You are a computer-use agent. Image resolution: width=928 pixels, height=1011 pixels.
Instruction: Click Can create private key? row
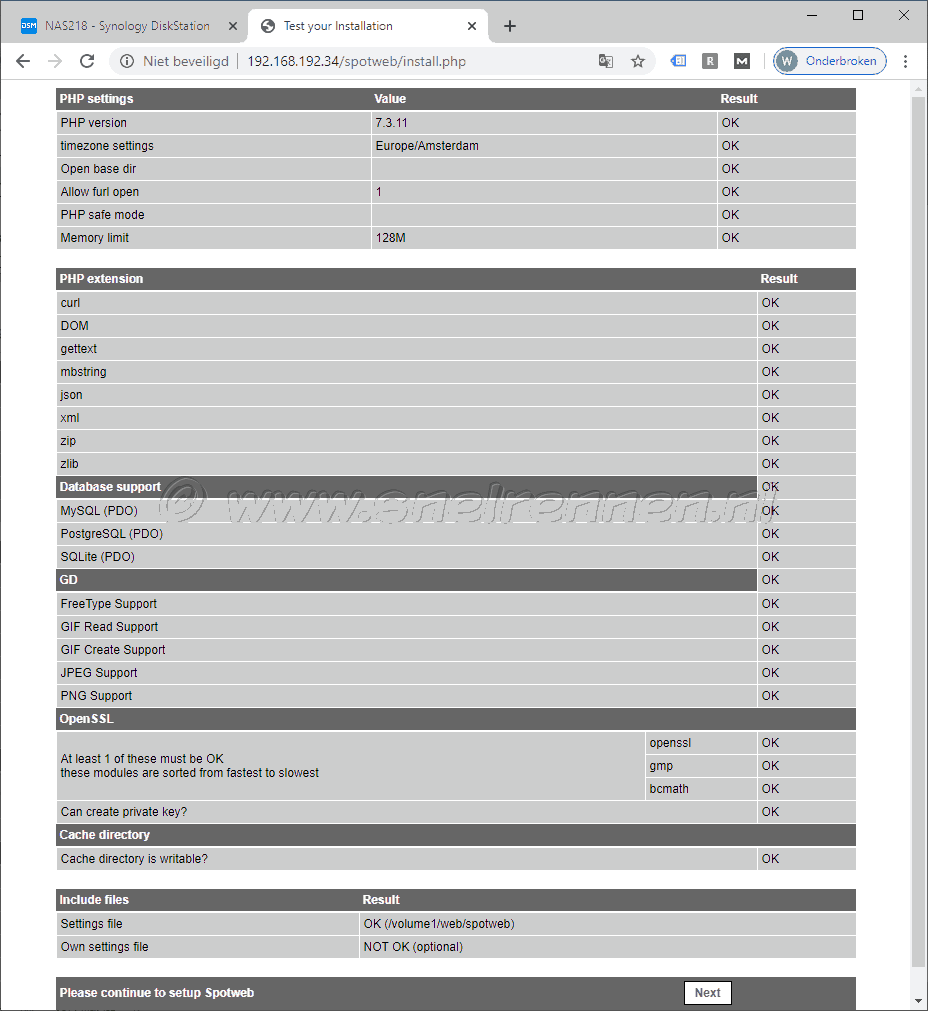(x=456, y=812)
